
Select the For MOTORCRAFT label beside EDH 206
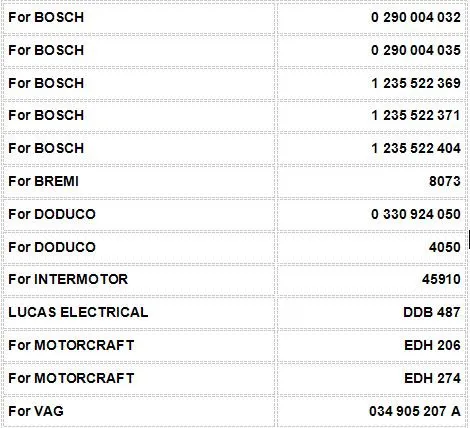tap(71, 345)
